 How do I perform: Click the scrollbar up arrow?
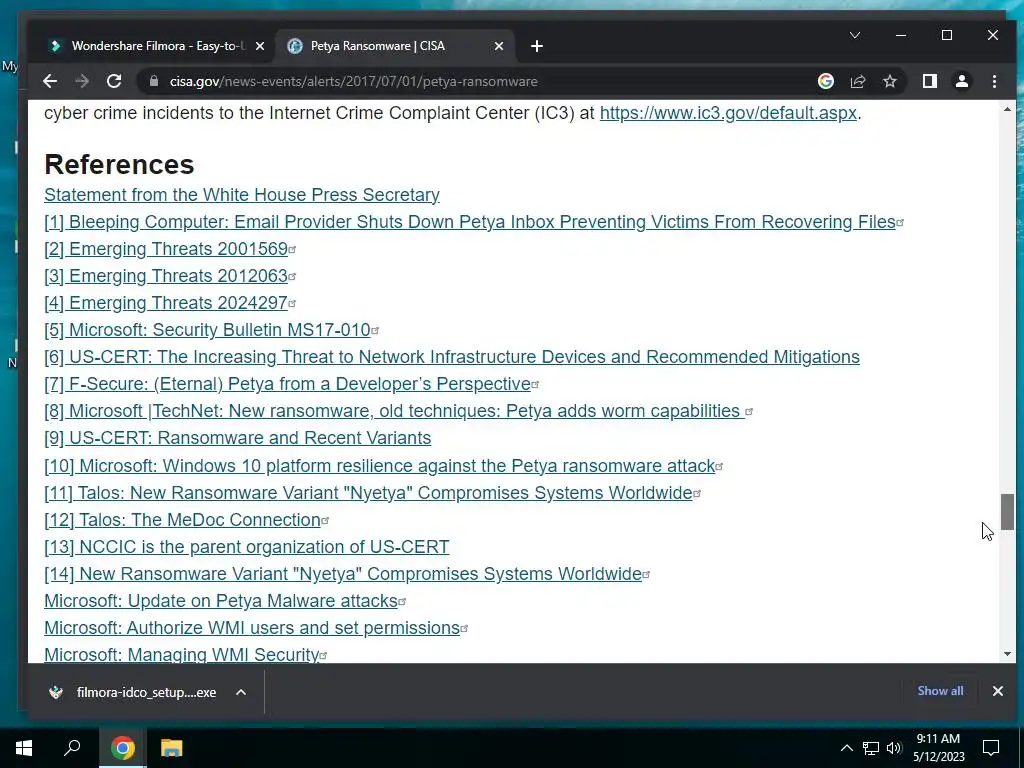(1007, 109)
